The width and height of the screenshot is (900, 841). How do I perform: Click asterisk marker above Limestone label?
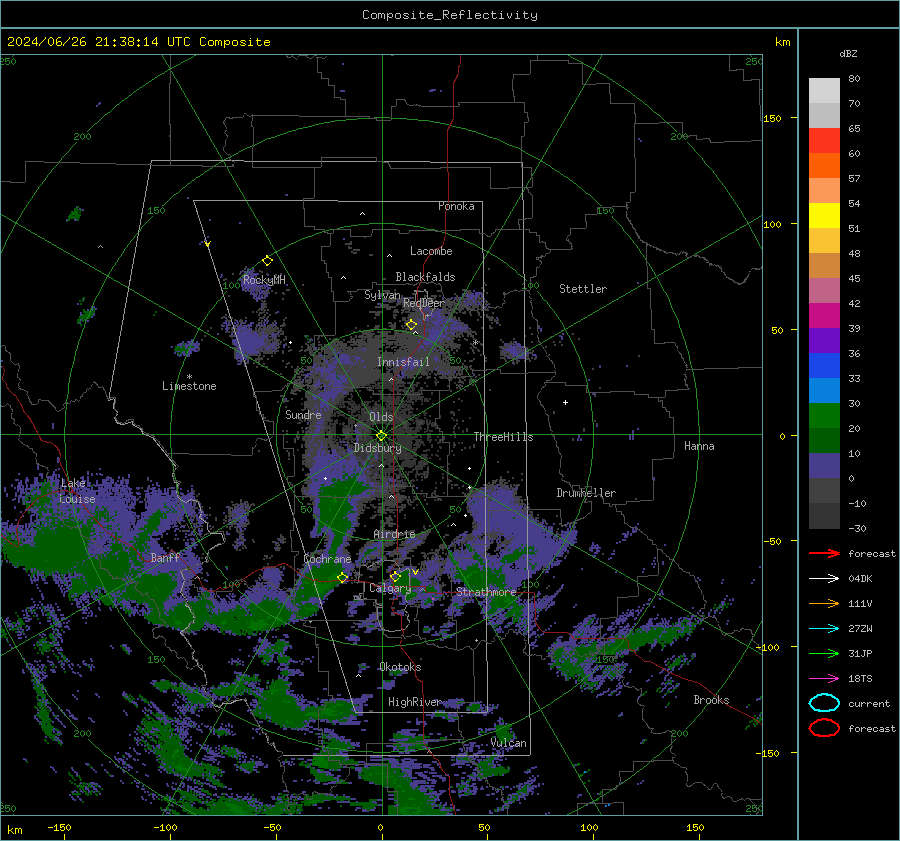click(189, 377)
